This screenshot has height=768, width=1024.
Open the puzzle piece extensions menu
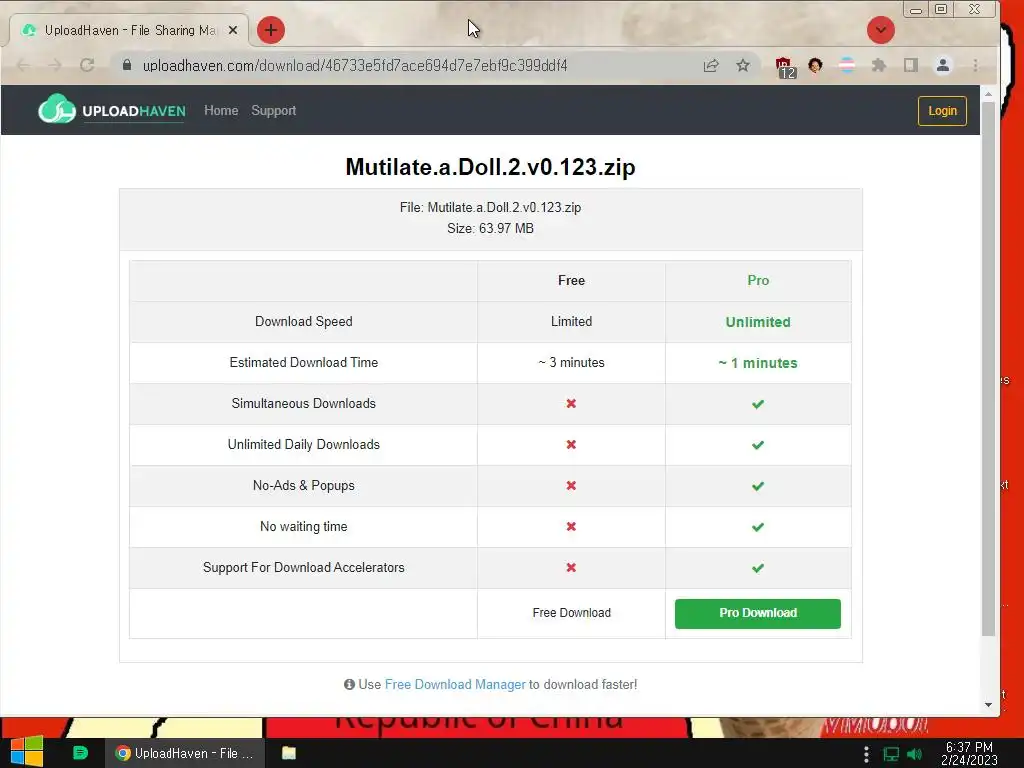[x=878, y=65]
